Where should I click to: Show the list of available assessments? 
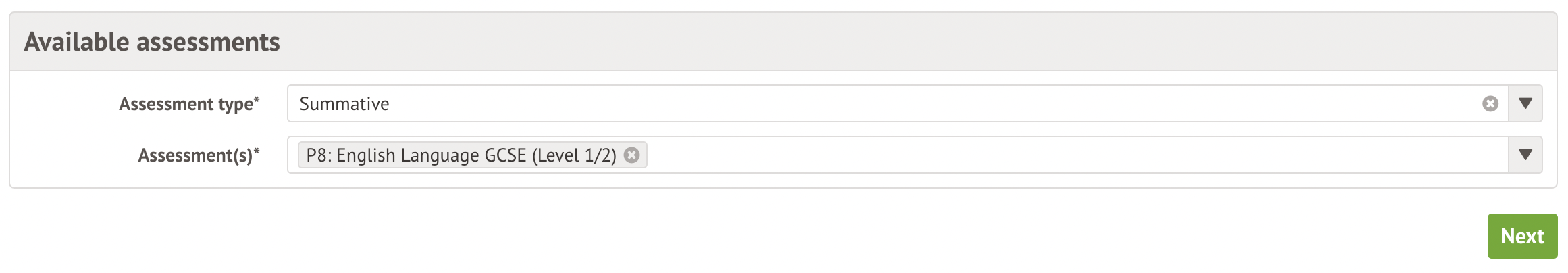1525,155
